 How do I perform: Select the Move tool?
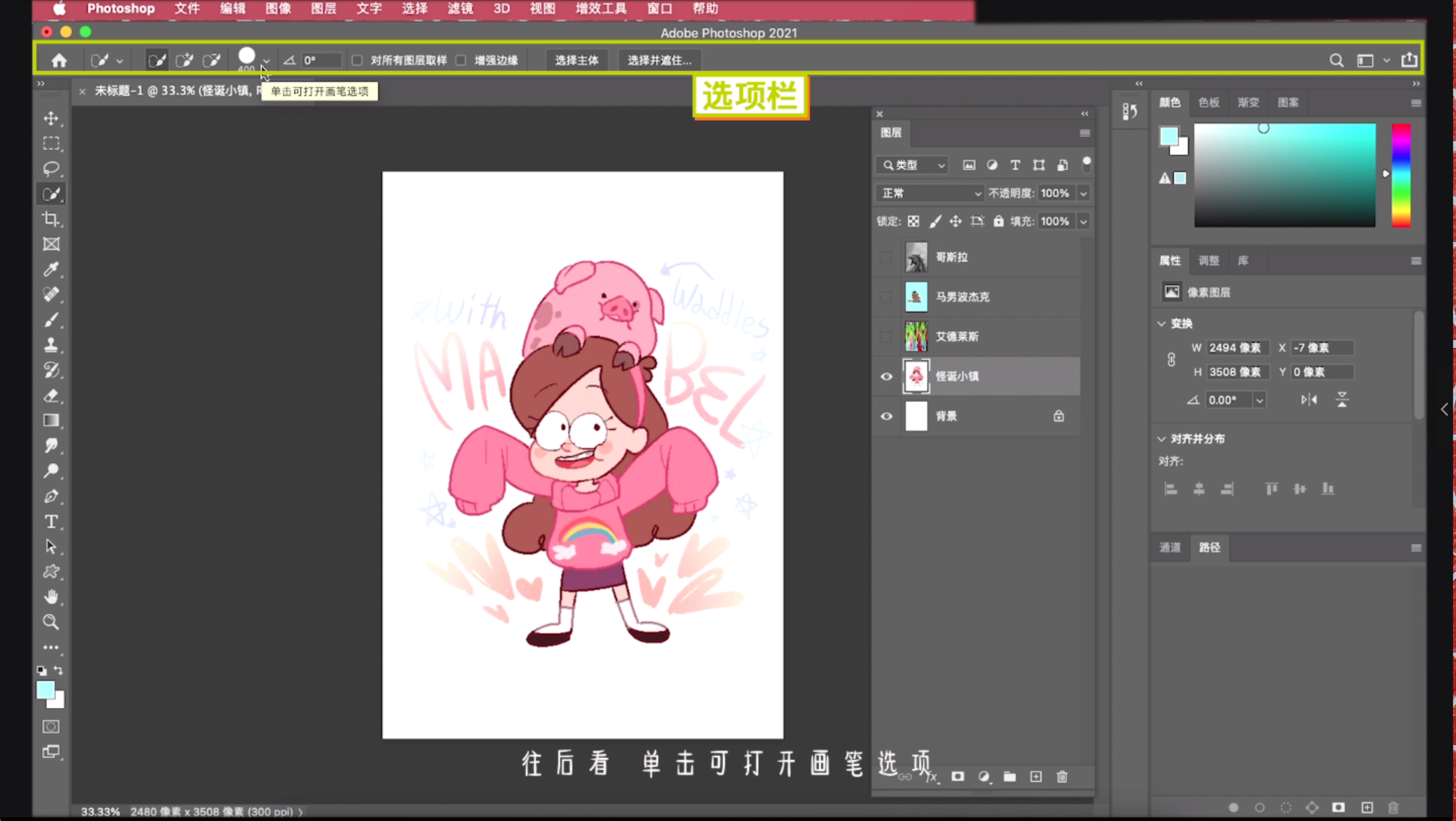coord(51,119)
